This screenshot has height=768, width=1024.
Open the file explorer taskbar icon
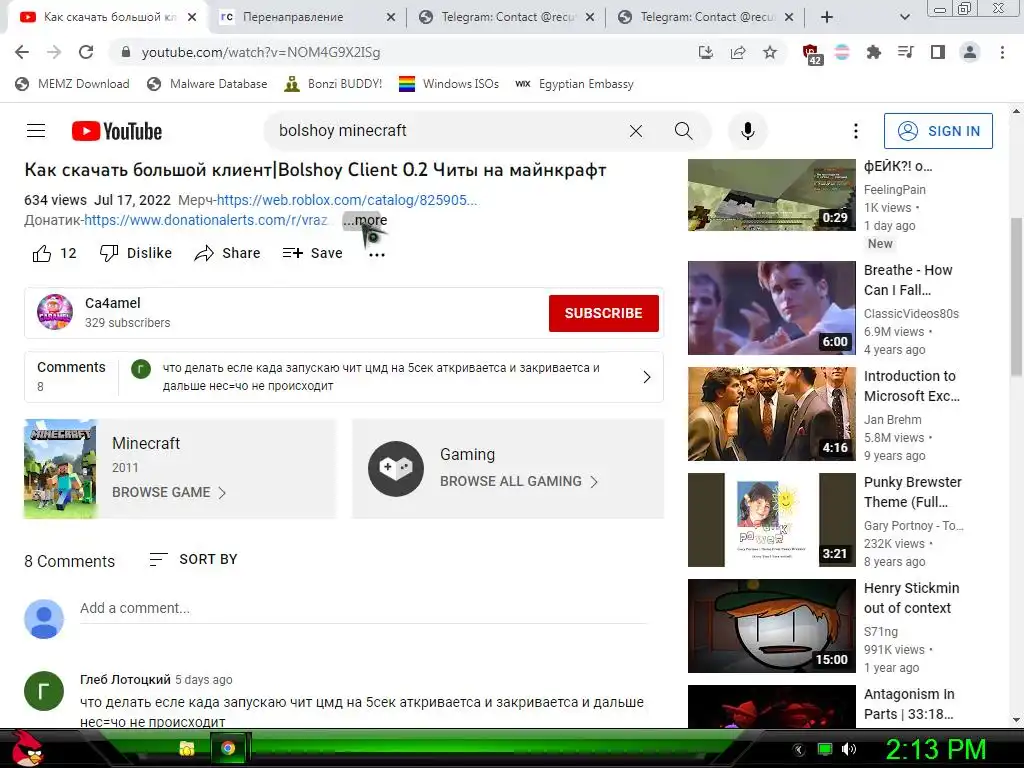pos(187,748)
